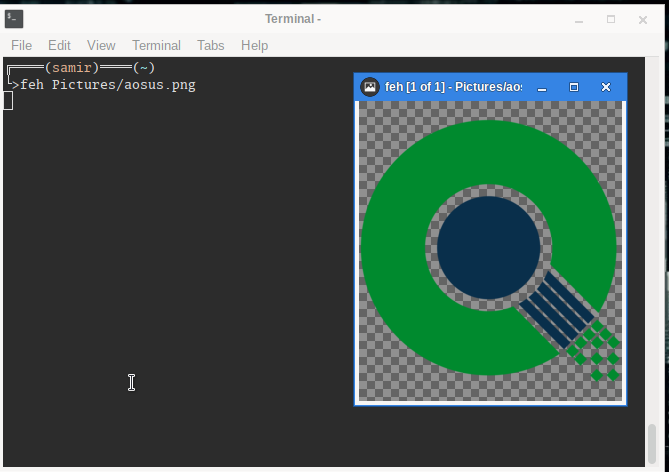Image resolution: width=669 pixels, height=472 pixels.
Task: Click the dark blue circle in the image
Action: (488, 248)
